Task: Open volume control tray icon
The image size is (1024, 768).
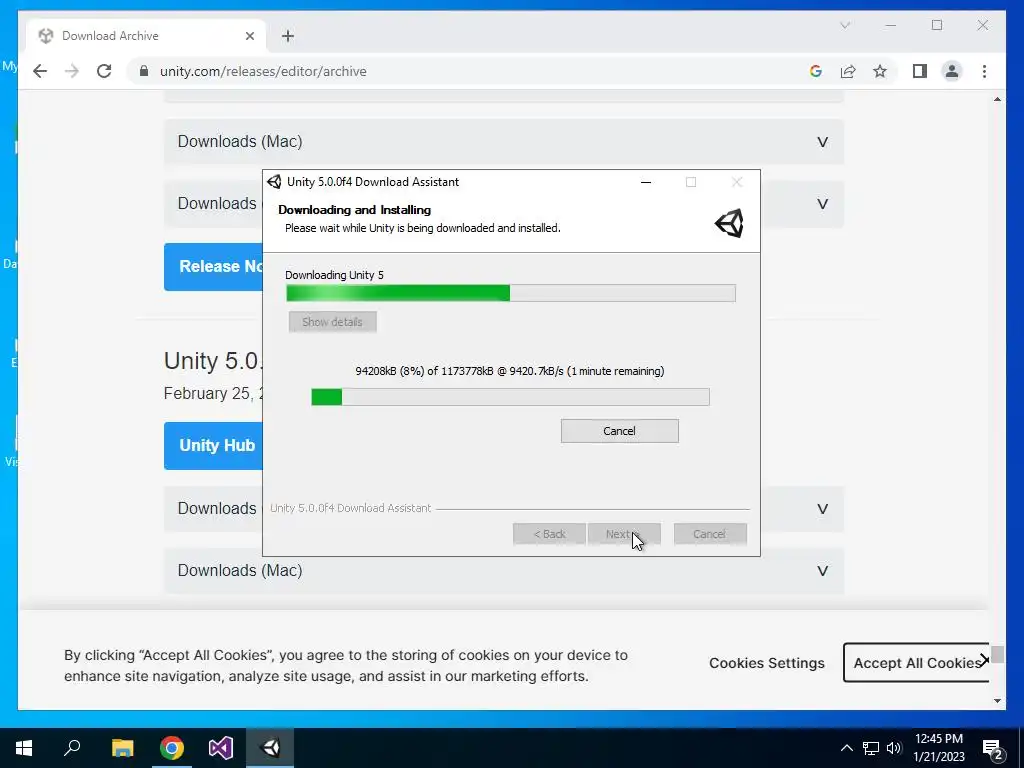Action: 894,748
